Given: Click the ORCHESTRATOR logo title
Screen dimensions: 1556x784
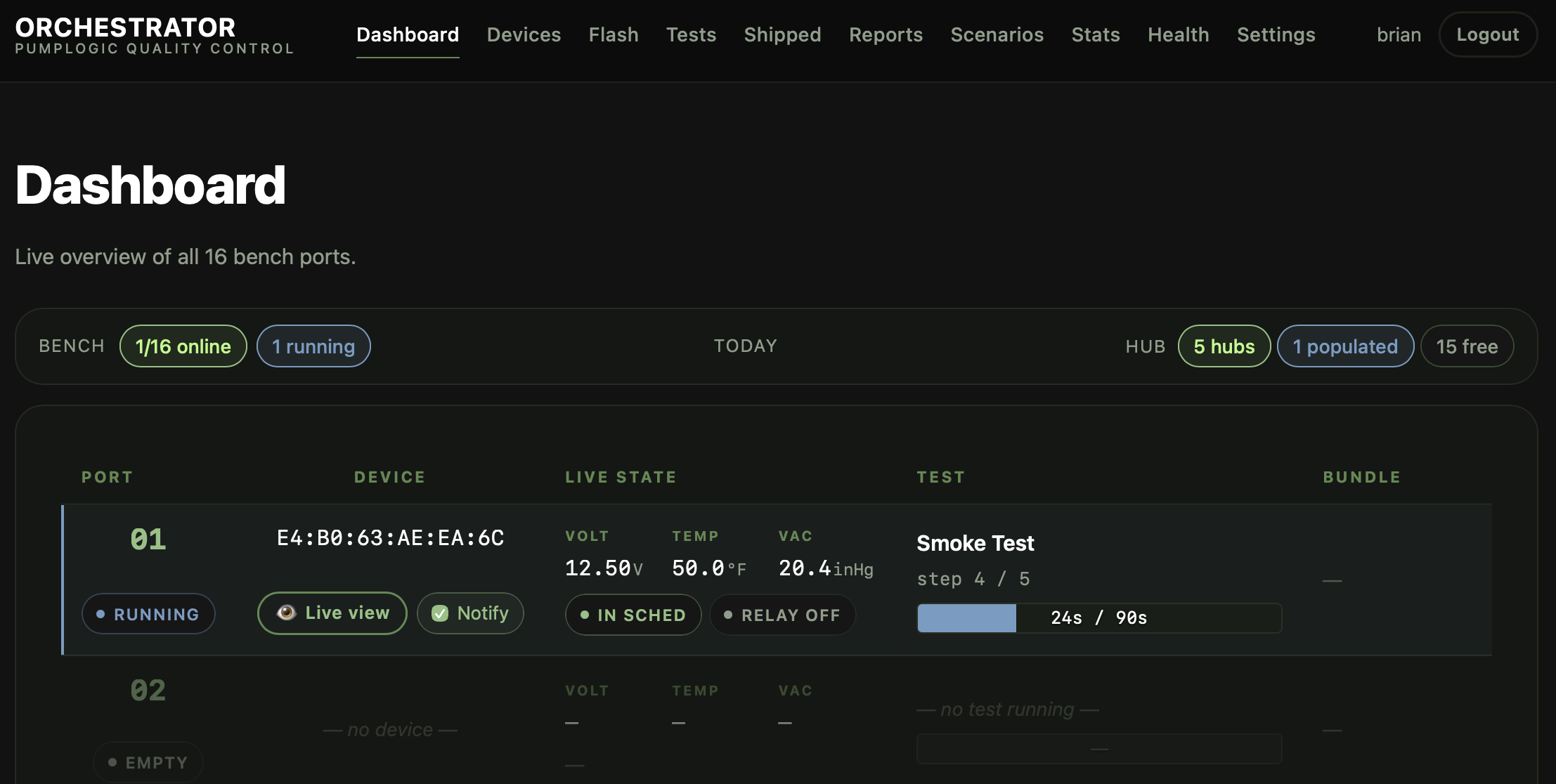Looking at the screenshot, I should pos(125,27).
